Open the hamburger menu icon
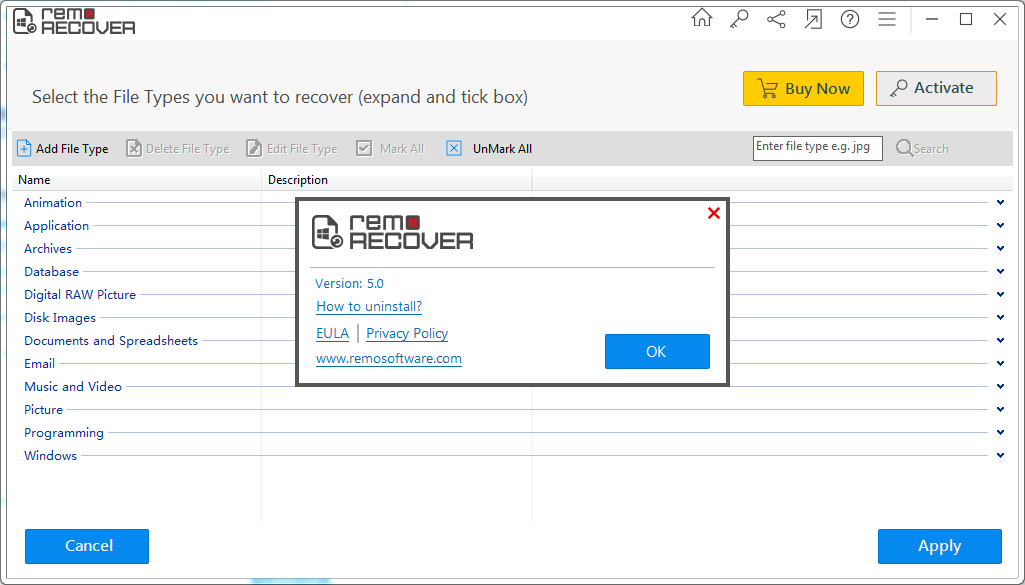Screen dimensions: 1025x585 (x=887, y=19)
